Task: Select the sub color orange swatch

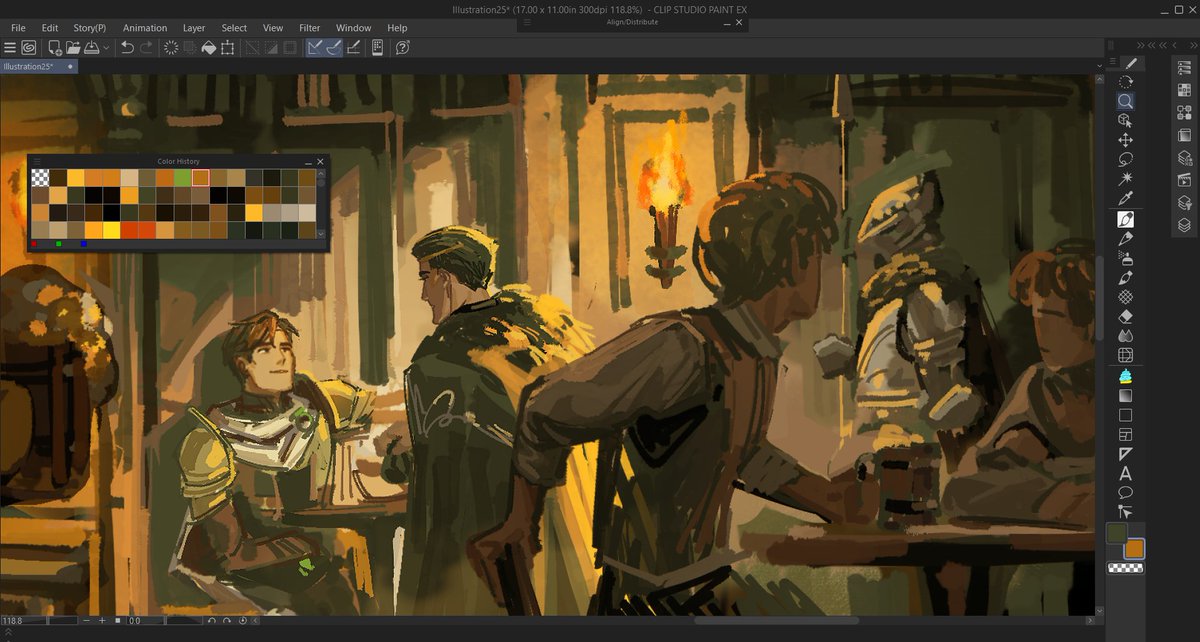Action: [1134, 548]
